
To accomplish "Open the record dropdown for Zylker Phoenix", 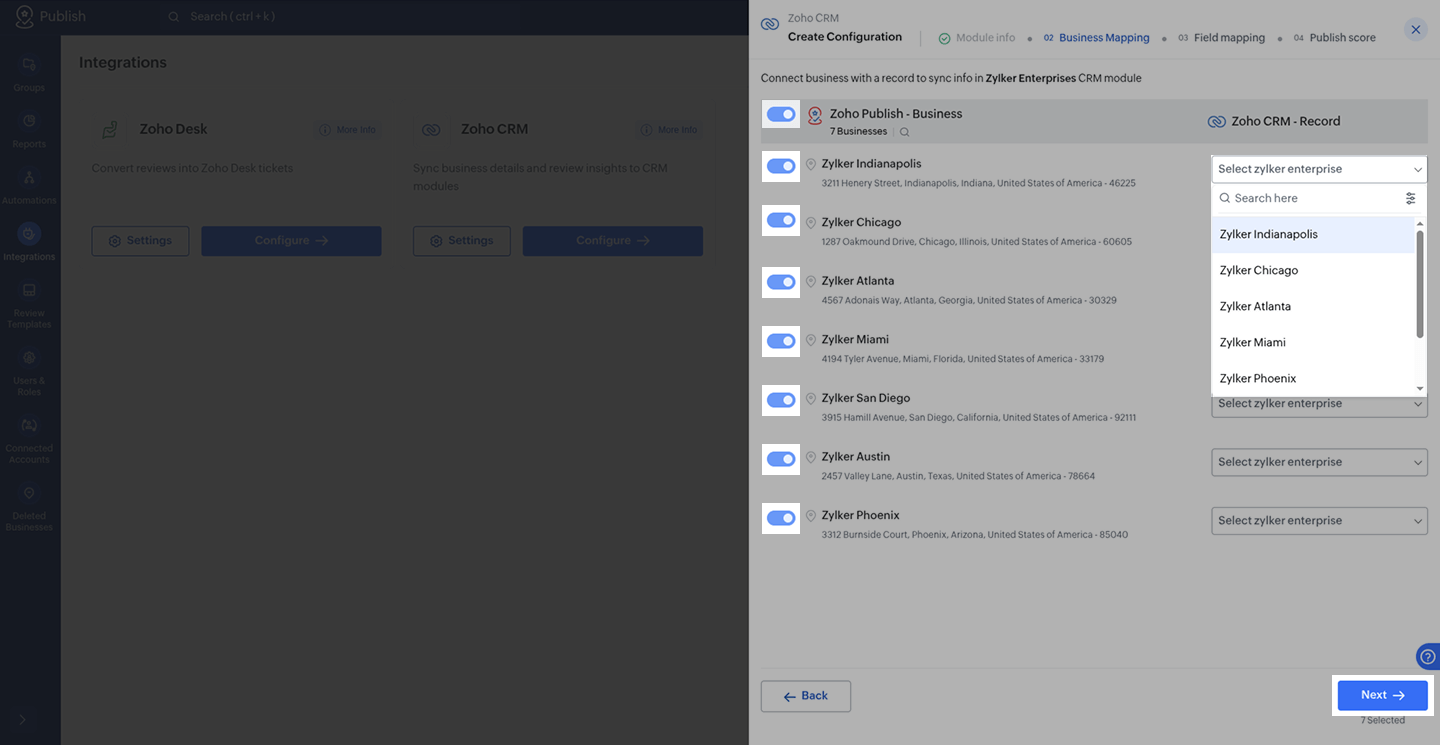I will [x=1319, y=521].
